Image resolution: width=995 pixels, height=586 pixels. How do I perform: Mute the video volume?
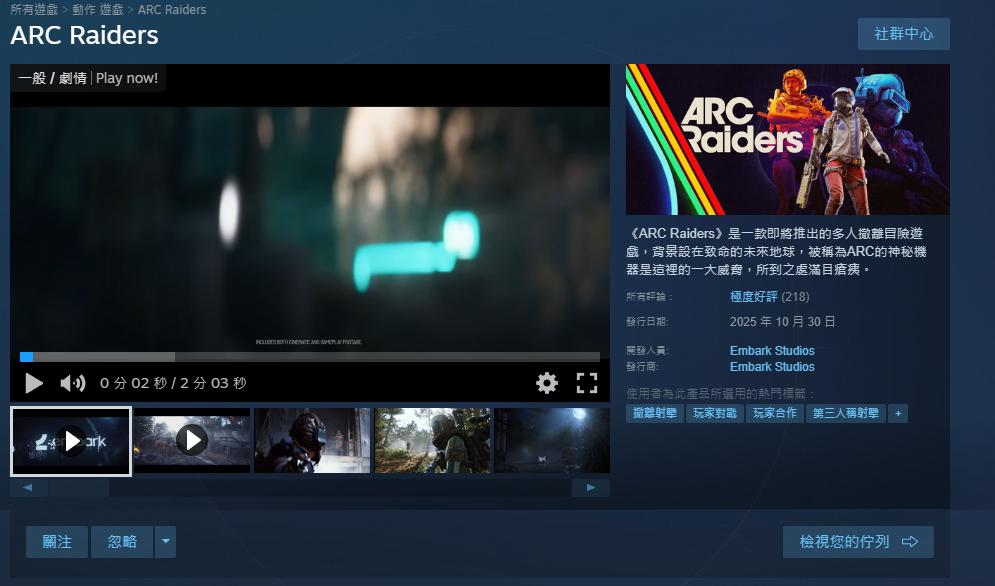tap(73, 383)
